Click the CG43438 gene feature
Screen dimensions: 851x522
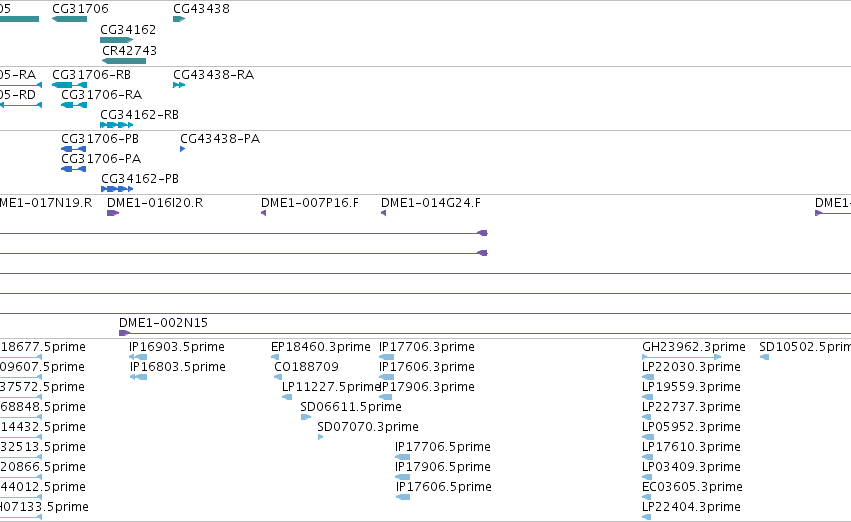click(x=179, y=19)
